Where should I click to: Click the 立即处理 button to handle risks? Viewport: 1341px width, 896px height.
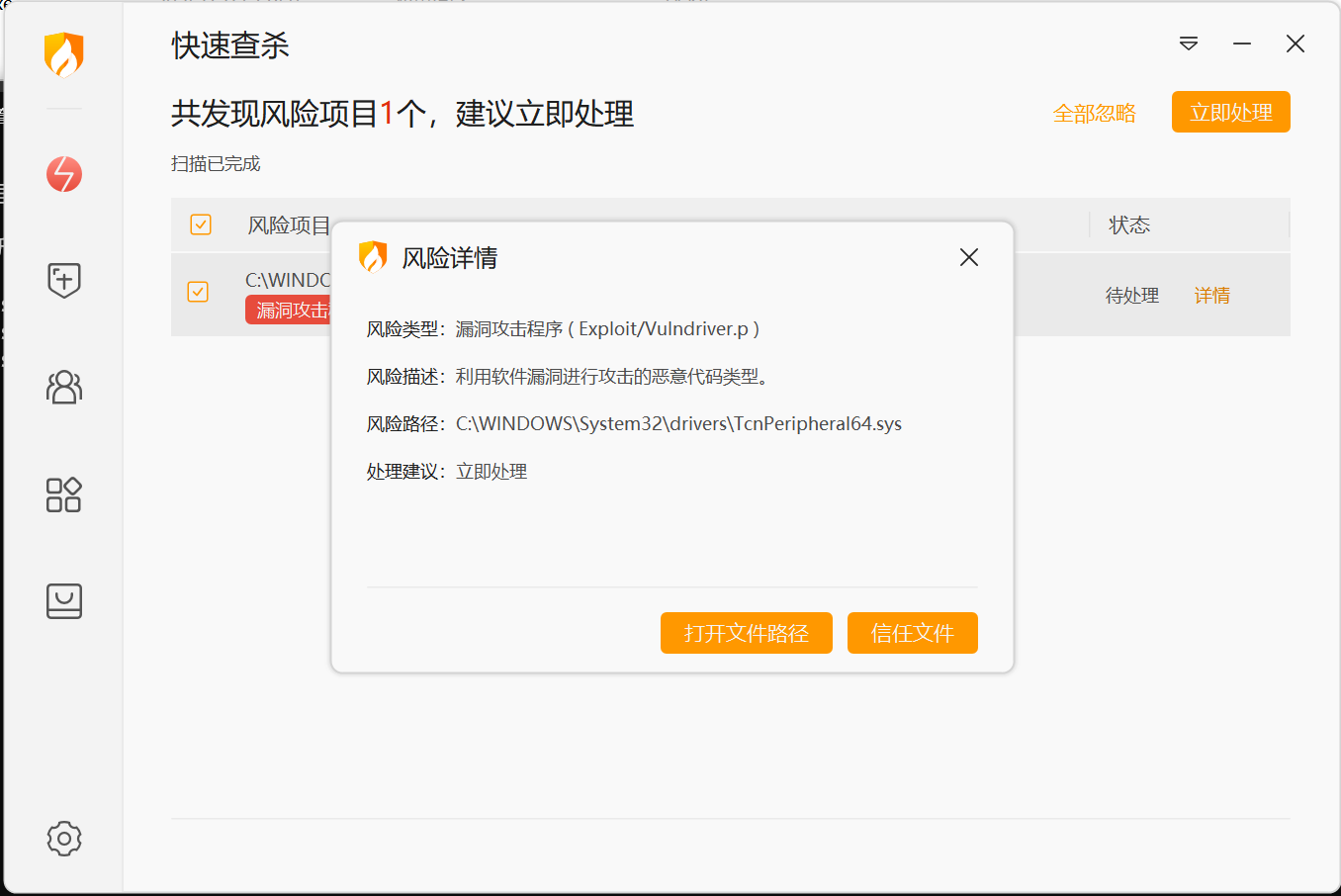[x=1230, y=112]
